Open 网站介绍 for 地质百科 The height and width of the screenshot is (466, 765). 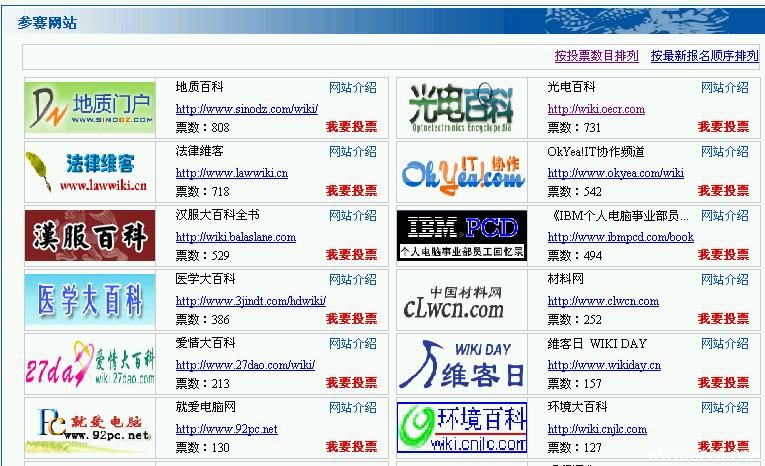[353, 88]
